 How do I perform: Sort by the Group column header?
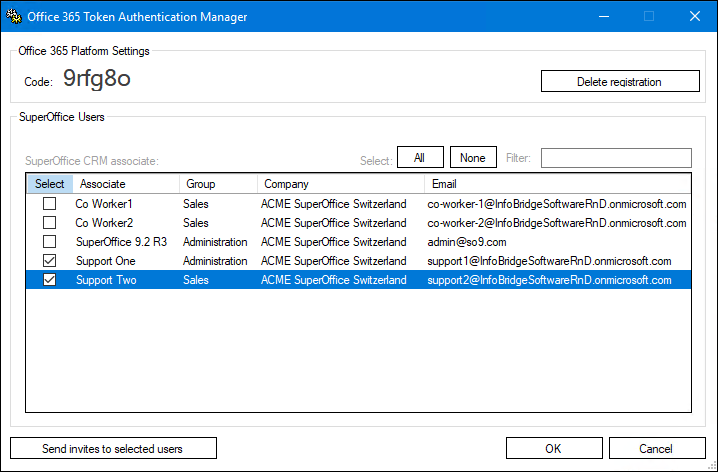(218, 184)
